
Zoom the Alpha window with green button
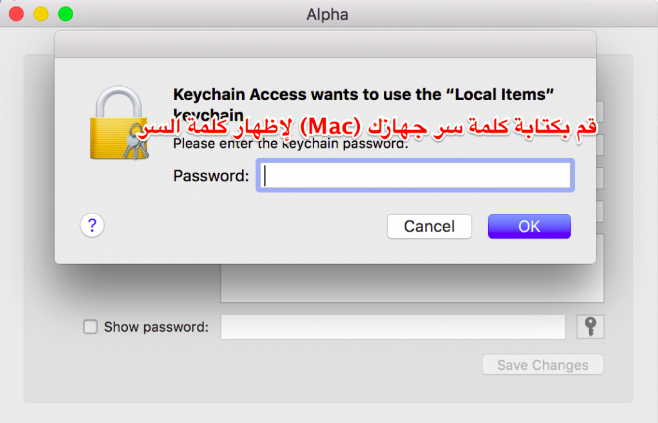(x=65, y=15)
